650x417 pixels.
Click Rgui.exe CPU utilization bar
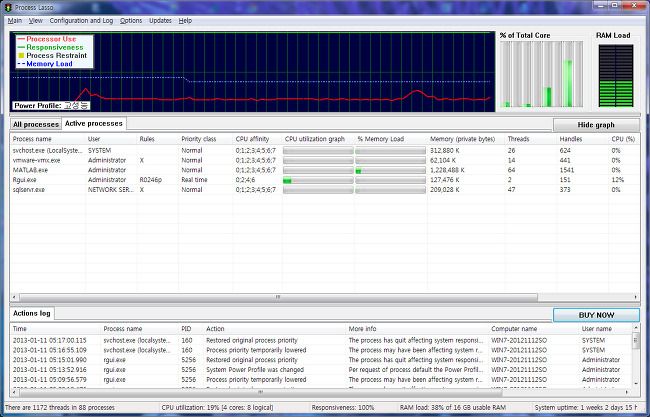pyautogui.click(x=318, y=180)
